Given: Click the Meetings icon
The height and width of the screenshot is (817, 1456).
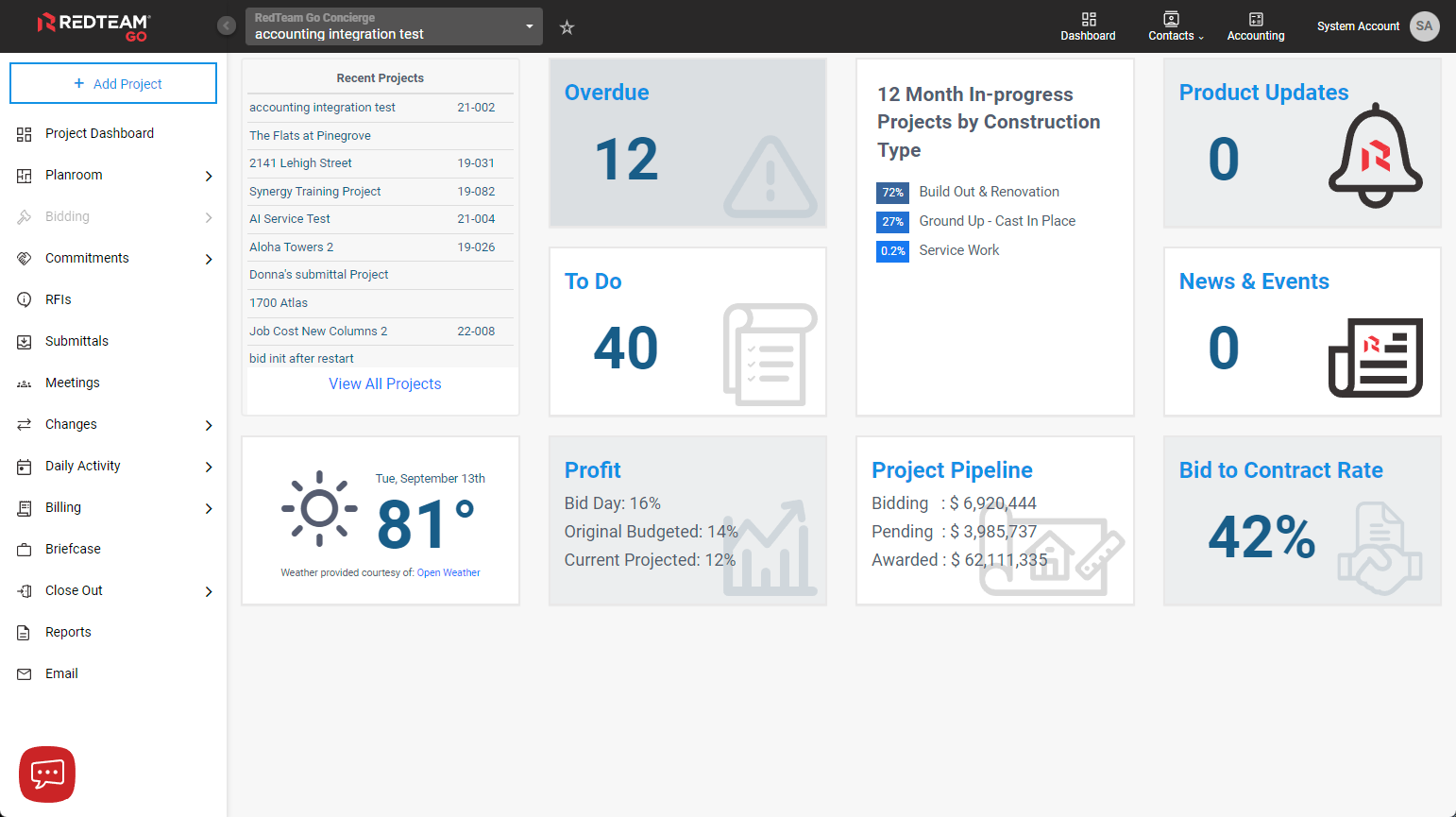Looking at the screenshot, I should pyautogui.click(x=23, y=383).
